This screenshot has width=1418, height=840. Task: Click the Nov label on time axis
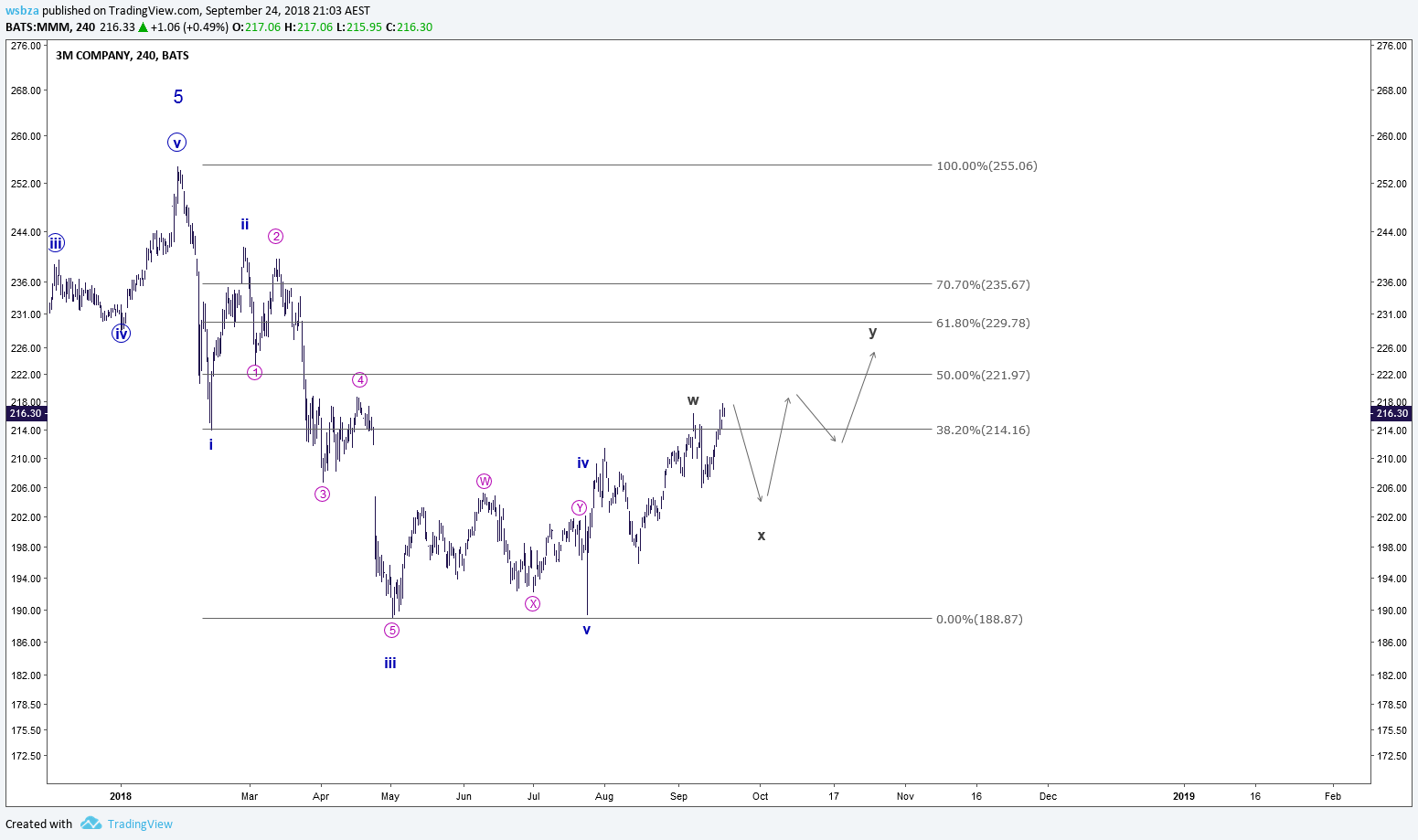click(x=905, y=796)
